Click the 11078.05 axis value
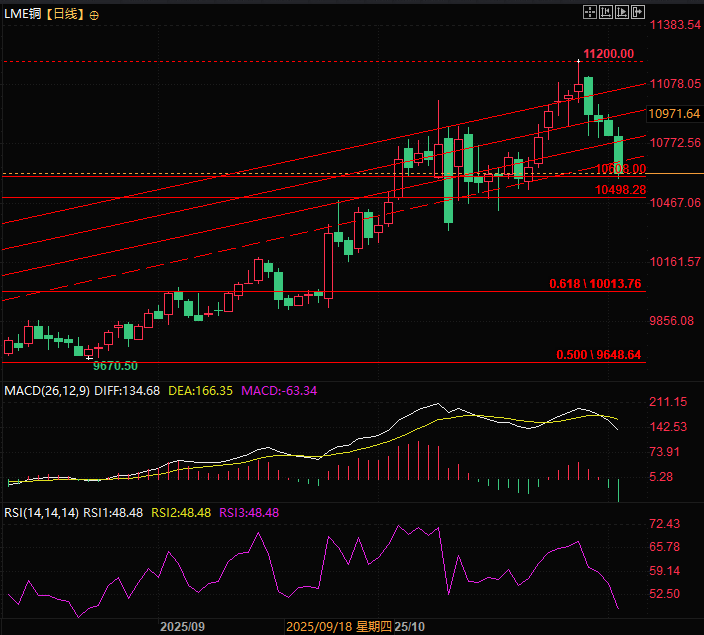This screenshot has width=704, height=635. coord(675,84)
